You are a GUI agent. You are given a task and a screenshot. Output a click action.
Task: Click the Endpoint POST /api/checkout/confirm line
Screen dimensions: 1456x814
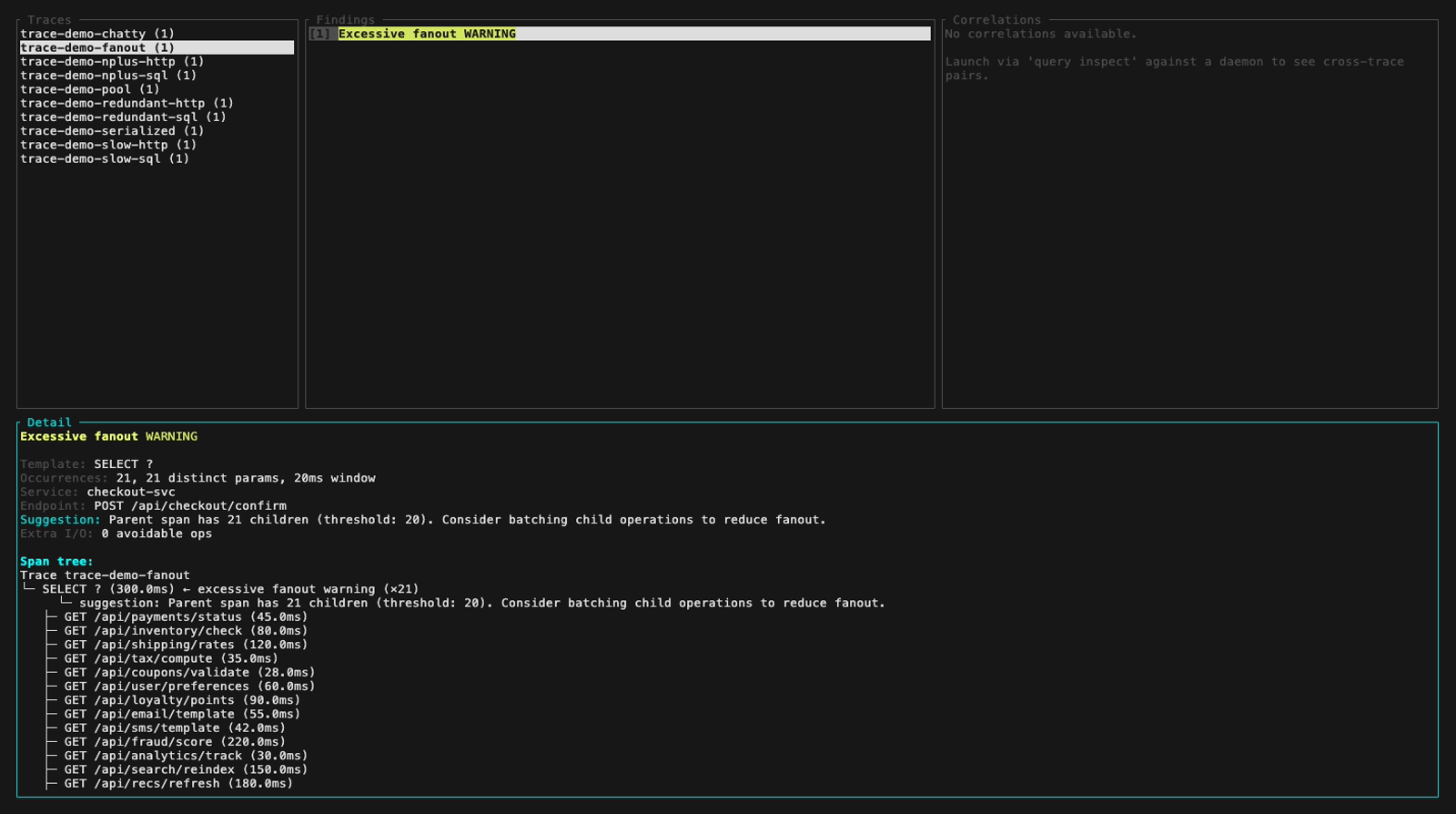[x=153, y=505]
